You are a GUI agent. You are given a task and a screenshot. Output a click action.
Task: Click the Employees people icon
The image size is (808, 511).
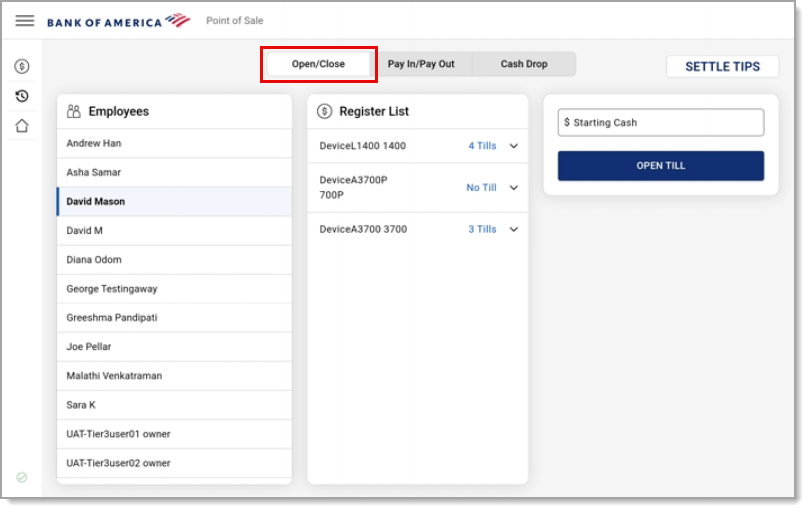pyautogui.click(x=74, y=111)
